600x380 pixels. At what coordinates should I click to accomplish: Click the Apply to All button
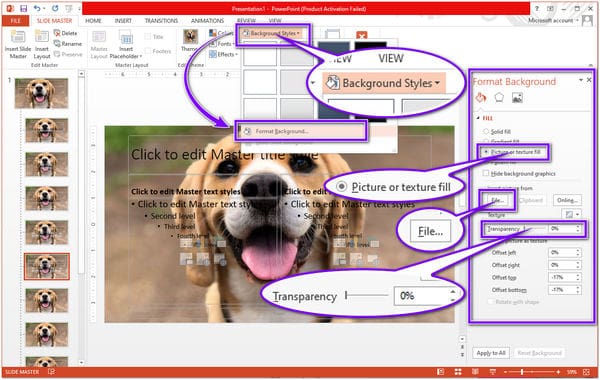point(491,353)
